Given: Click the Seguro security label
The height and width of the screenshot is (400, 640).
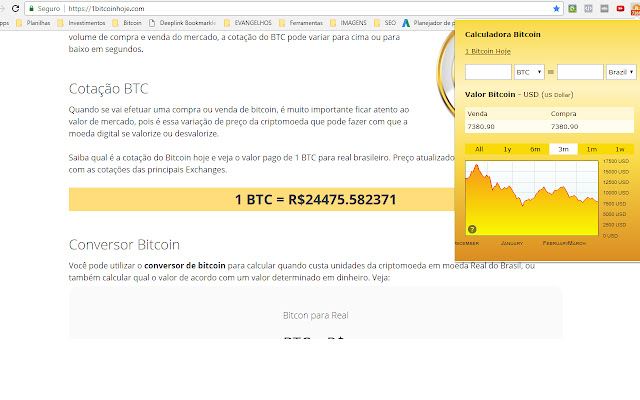Looking at the screenshot, I should coord(49,8).
